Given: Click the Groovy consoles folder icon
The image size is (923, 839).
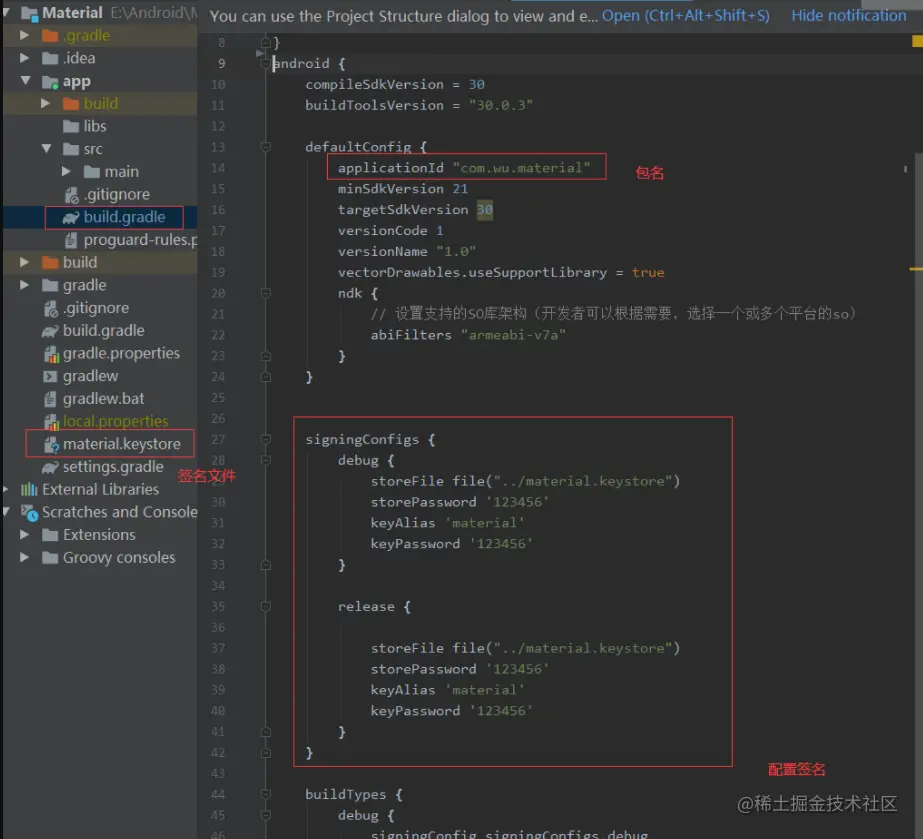Looking at the screenshot, I should (50, 558).
